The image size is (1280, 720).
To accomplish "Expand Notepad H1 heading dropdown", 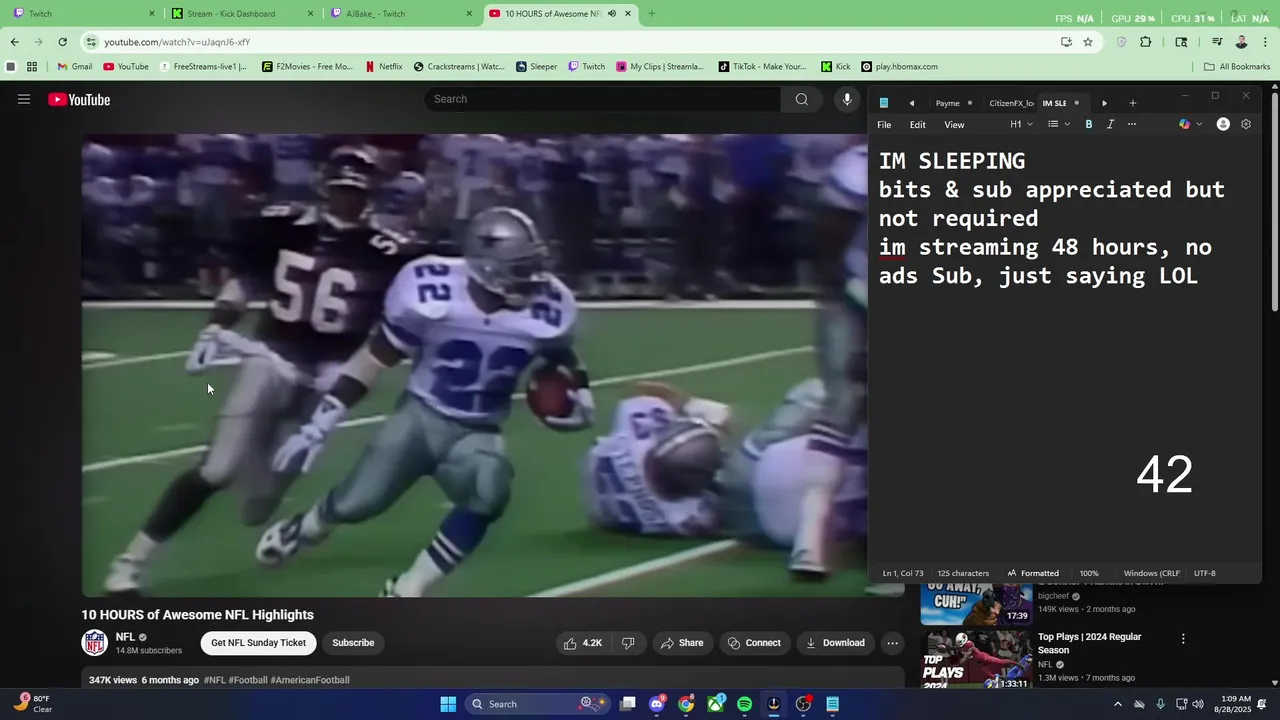I will pyautogui.click(x=1021, y=124).
